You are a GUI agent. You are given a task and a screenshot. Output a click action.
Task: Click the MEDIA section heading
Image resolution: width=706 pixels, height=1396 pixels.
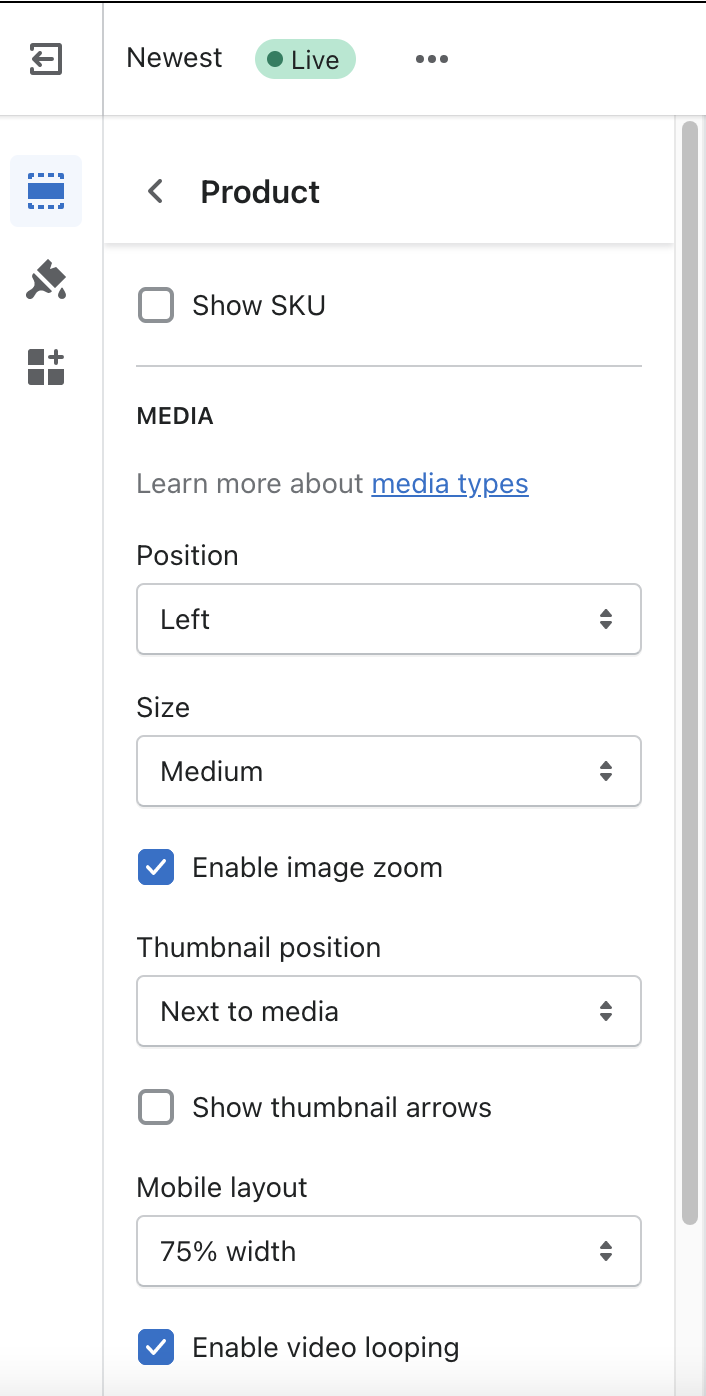pyautogui.click(x=175, y=415)
